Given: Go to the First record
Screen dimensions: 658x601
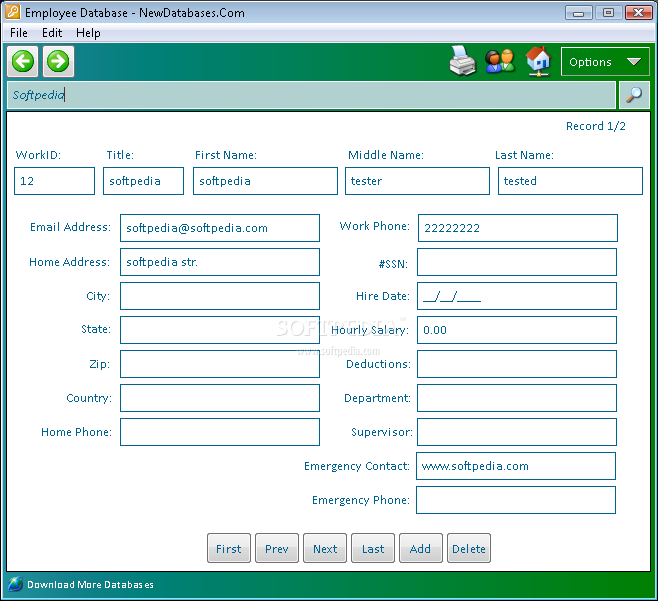Looking at the screenshot, I should [x=229, y=548].
